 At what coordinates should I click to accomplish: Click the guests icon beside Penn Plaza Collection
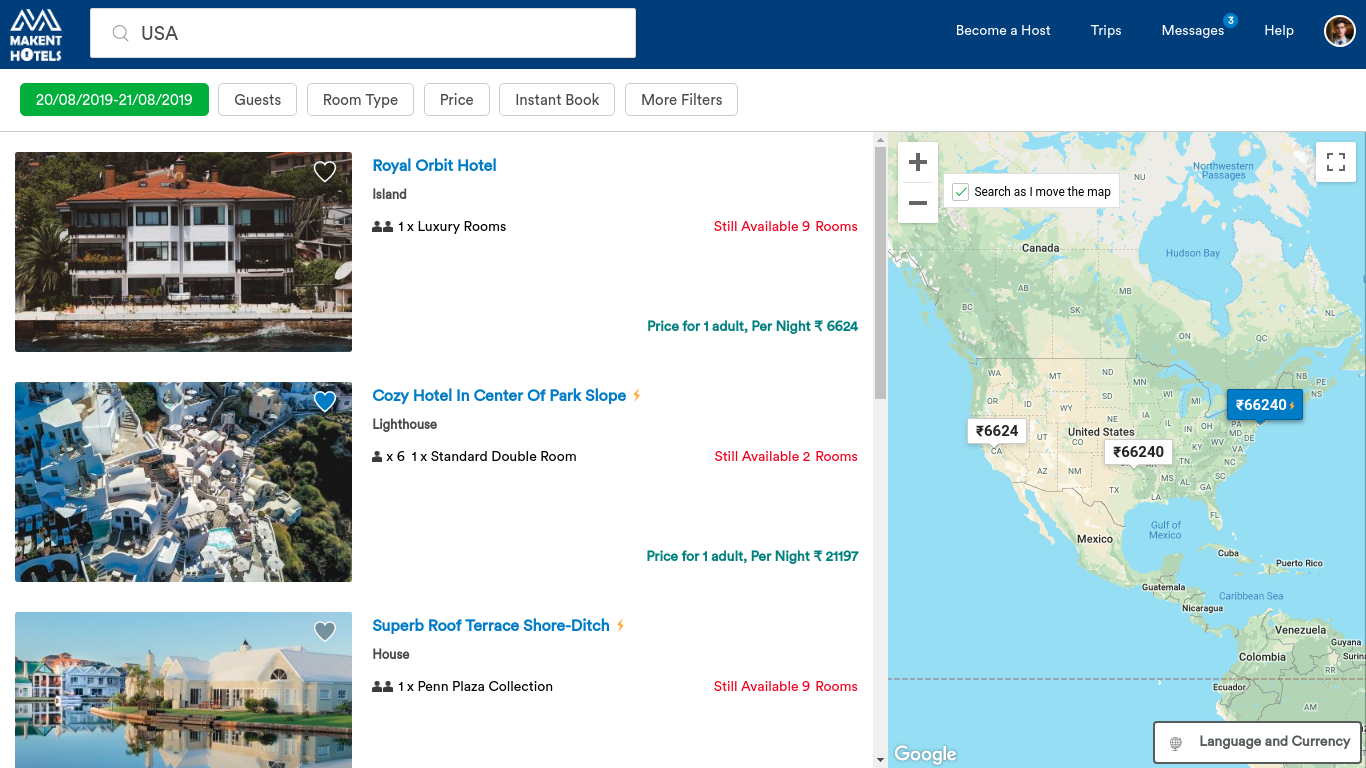pos(382,687)
